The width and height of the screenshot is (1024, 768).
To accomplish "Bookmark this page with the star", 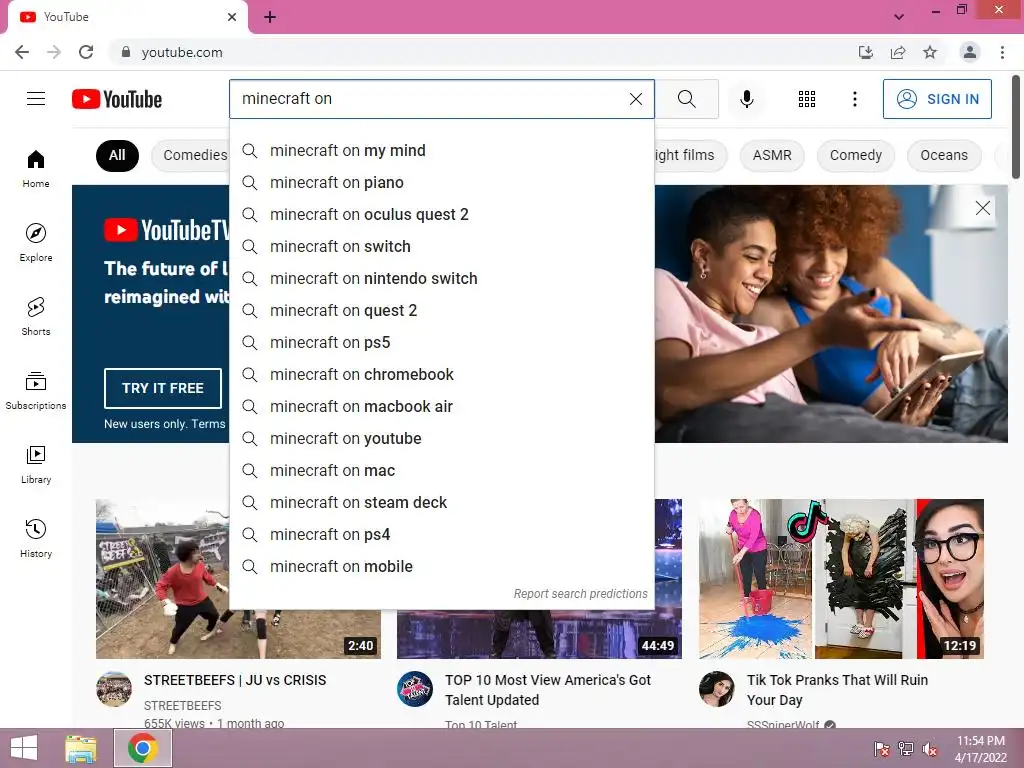I will click(x=930, y=52).
